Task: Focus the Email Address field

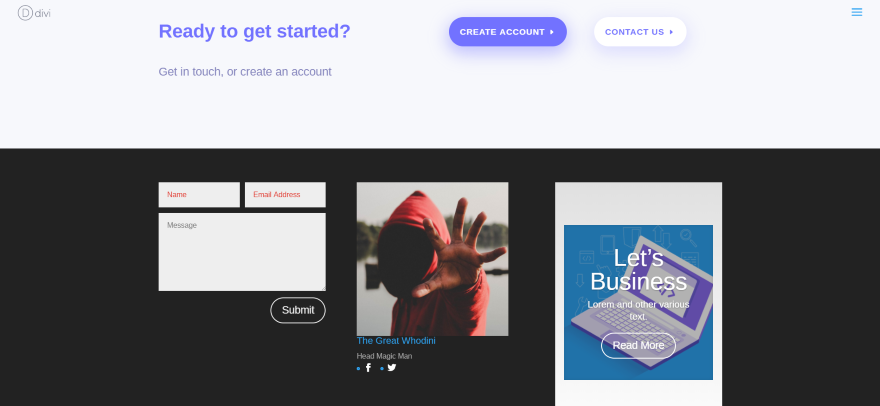Action: click(x=285, y=195)
